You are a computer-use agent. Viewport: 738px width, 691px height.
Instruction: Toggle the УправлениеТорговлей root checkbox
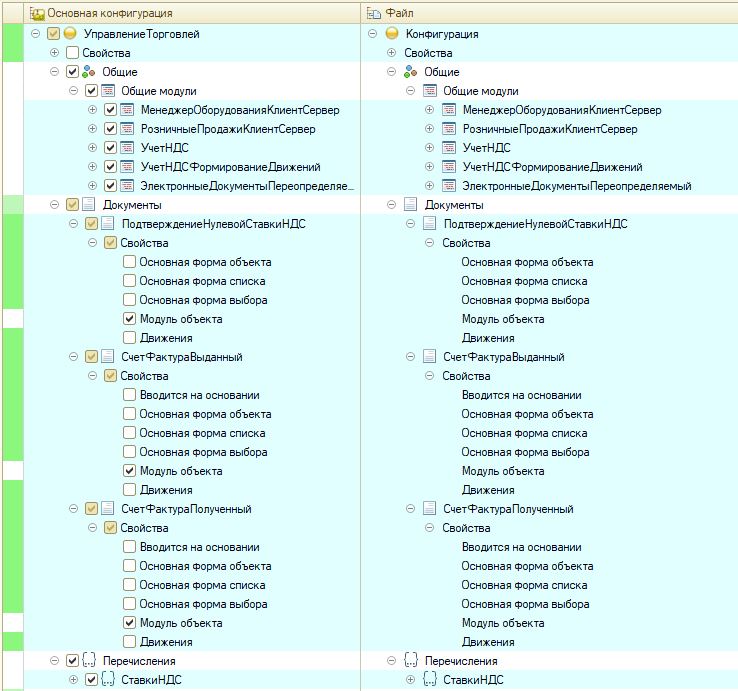(x=53, y=33)
